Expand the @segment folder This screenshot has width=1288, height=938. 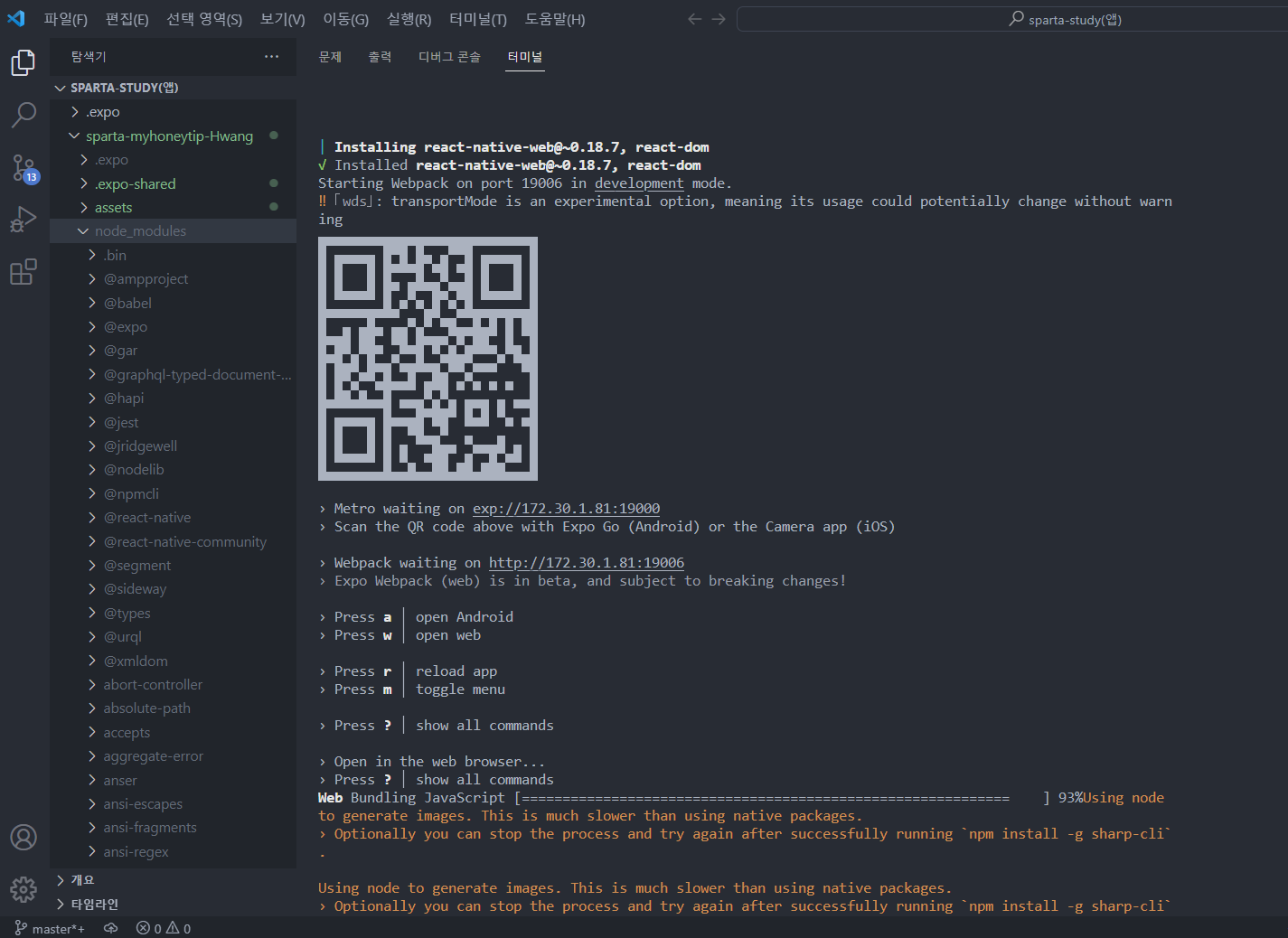[173, 565]
